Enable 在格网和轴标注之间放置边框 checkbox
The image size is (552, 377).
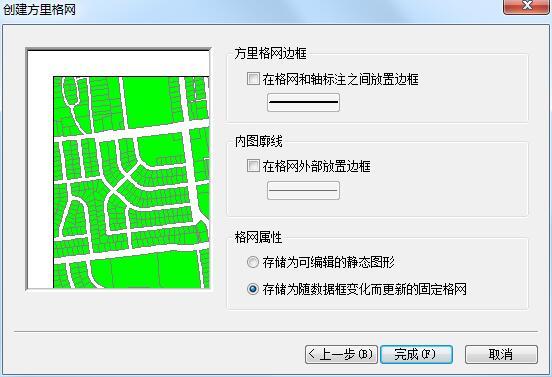pyautogui.click(x=253, y=79)
